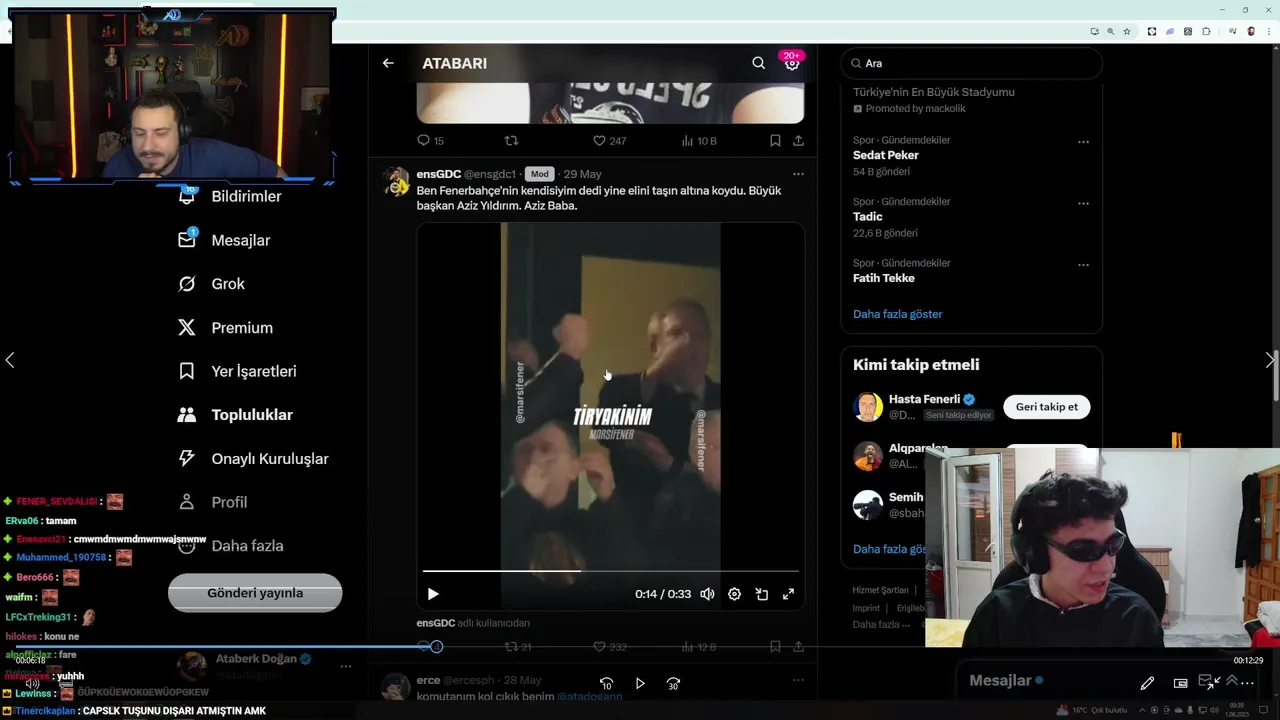Viewport: 1280px width, 720px height.
Task: Toggle captions in the media player
Action: click(65, 684)
